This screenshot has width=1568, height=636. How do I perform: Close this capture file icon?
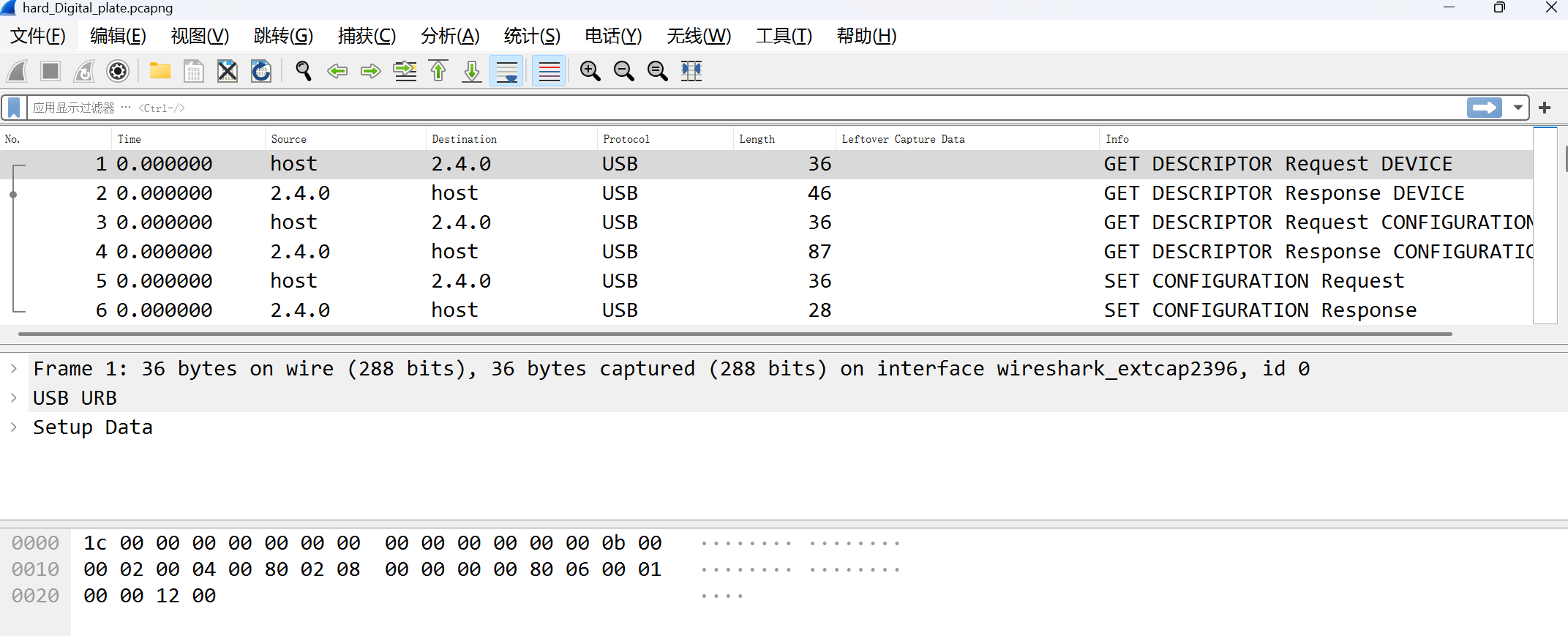(x=228, y=71)
